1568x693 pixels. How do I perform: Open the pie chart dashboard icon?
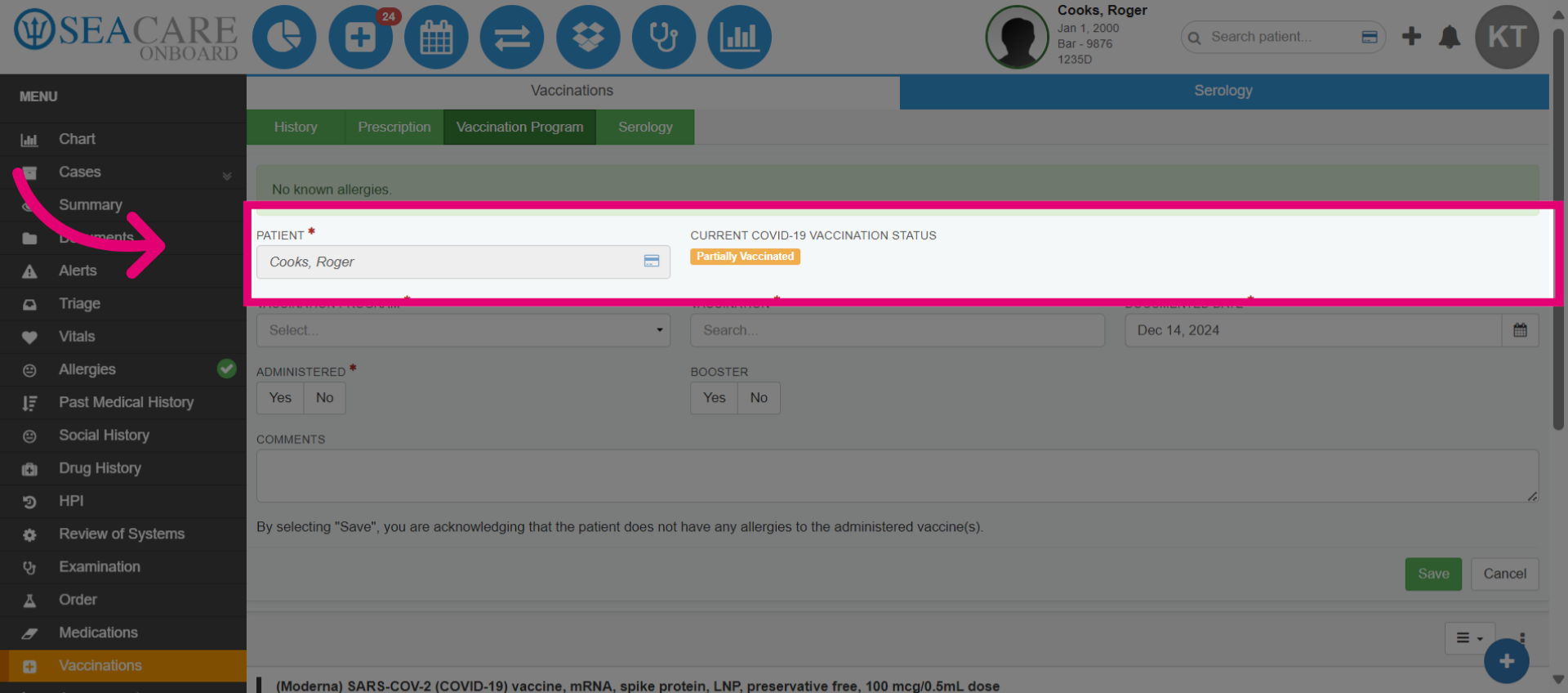coord(284,38)
